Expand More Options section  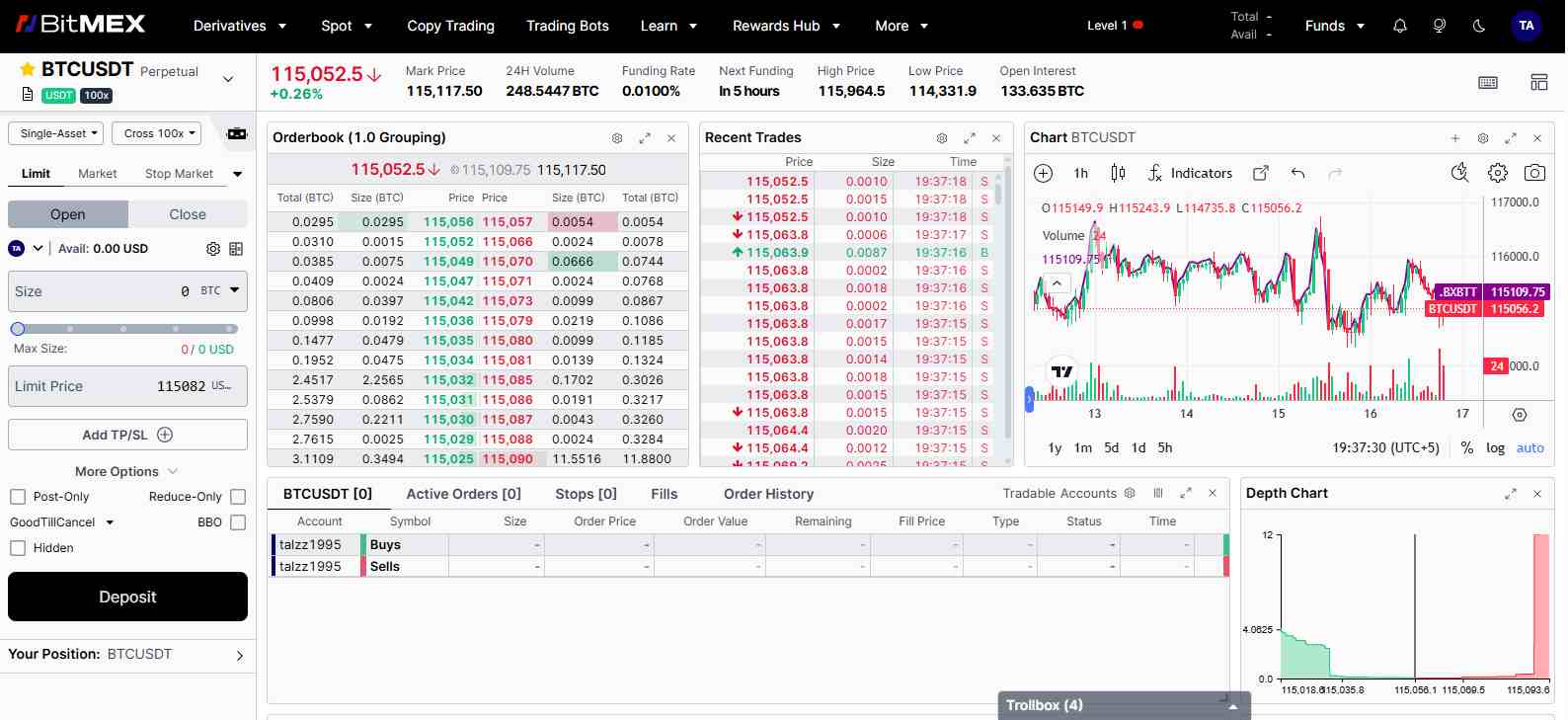tap(126, 472)
